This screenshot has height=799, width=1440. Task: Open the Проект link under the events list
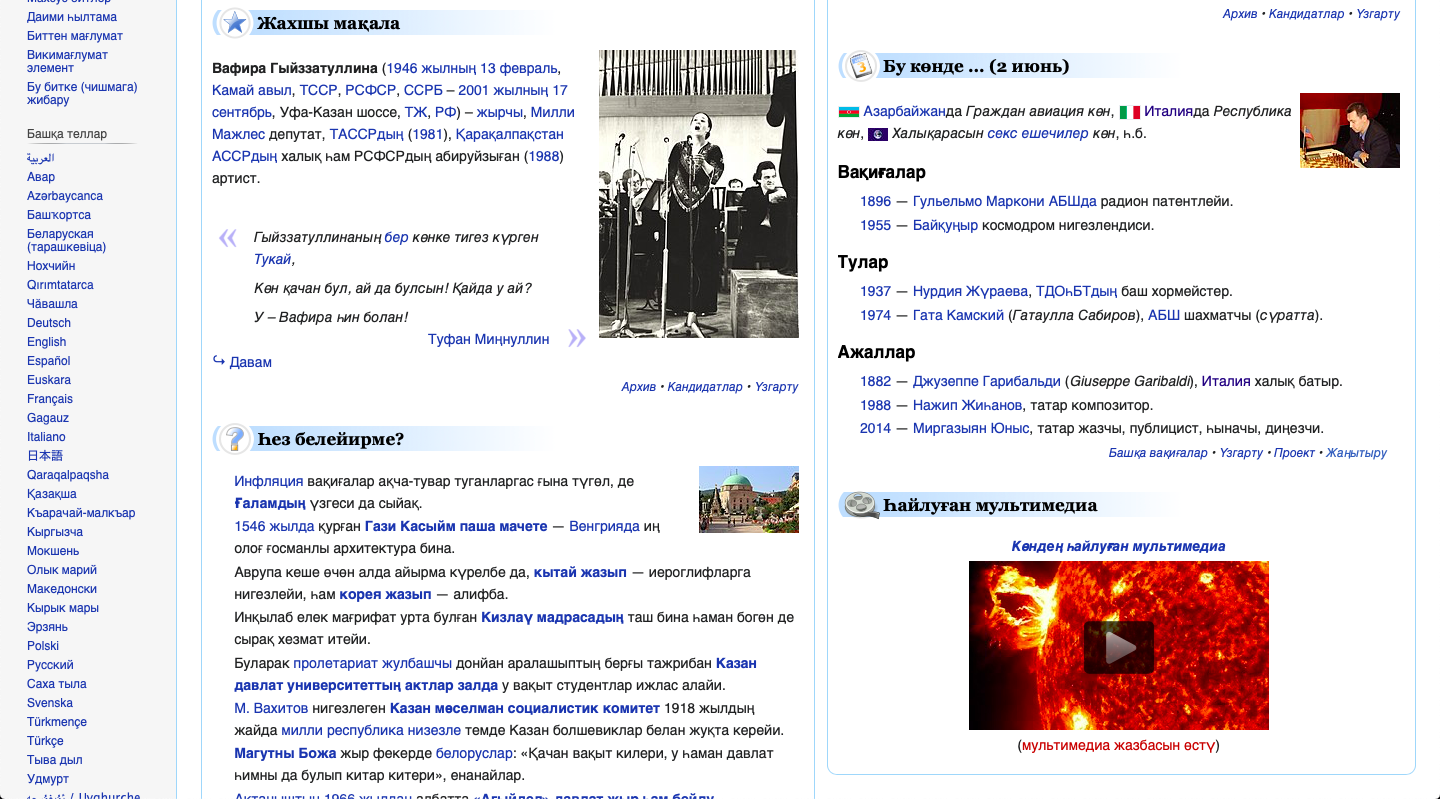tap(1294, 453)
